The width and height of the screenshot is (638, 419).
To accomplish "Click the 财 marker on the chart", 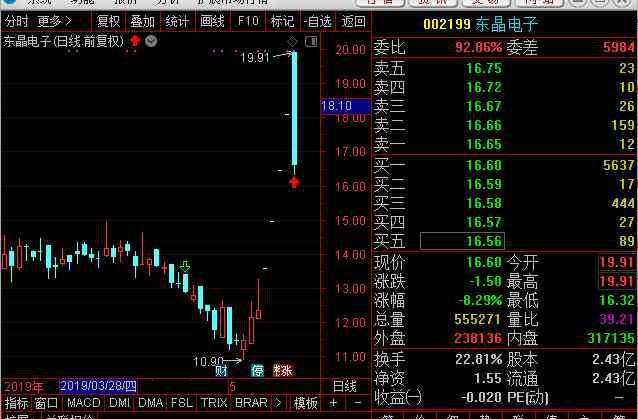I will point(221,370).
